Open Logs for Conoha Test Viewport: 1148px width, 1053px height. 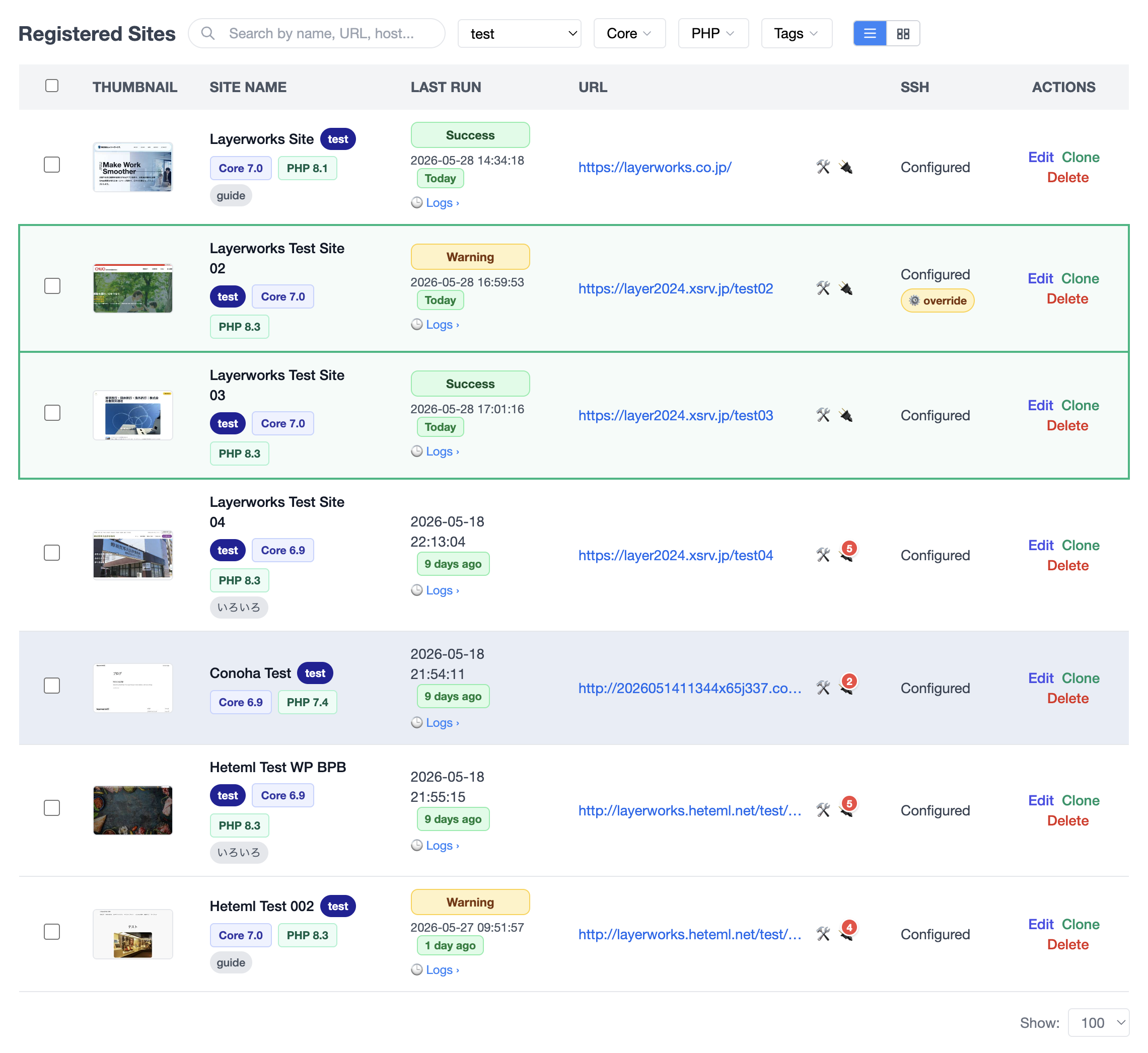point(436,722)
